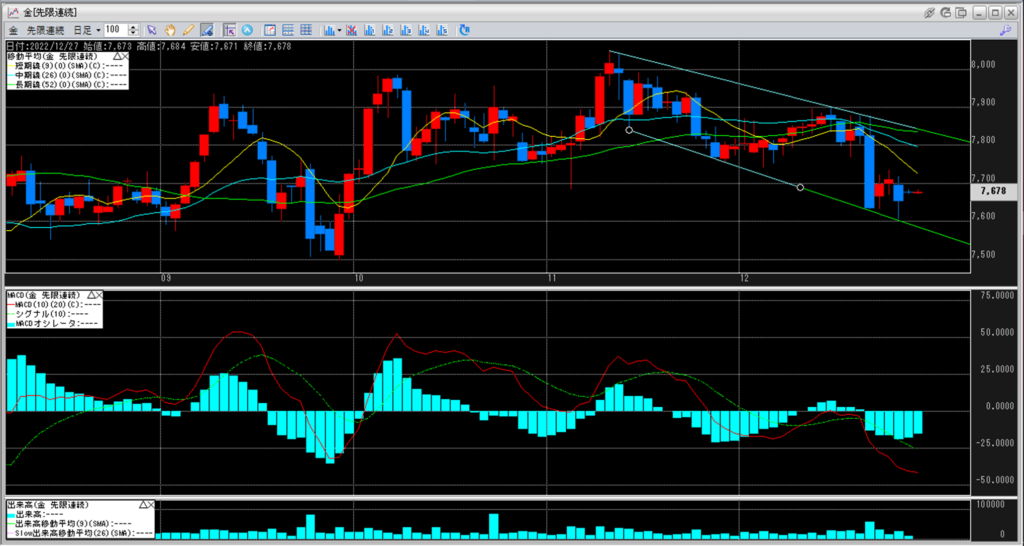Select chart template 4 icon
This screenshot has width=1024, height=546.
424,29
